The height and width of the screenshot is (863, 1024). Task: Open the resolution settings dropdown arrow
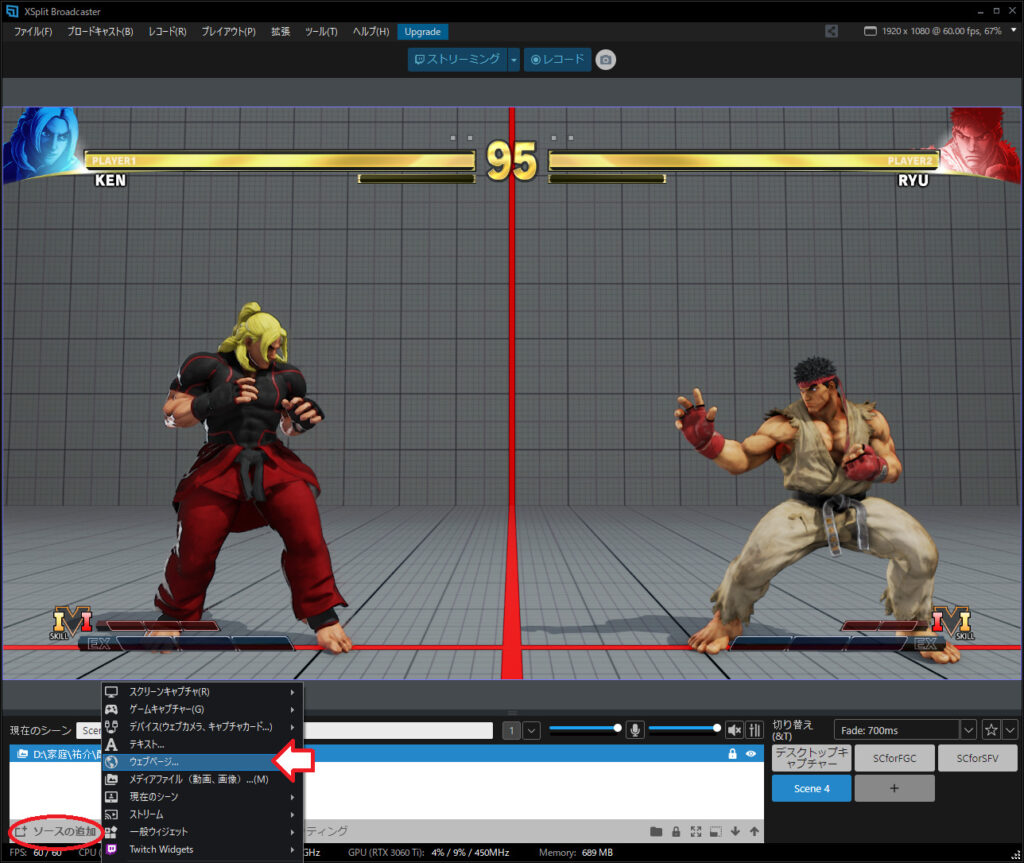point(1014,29)
